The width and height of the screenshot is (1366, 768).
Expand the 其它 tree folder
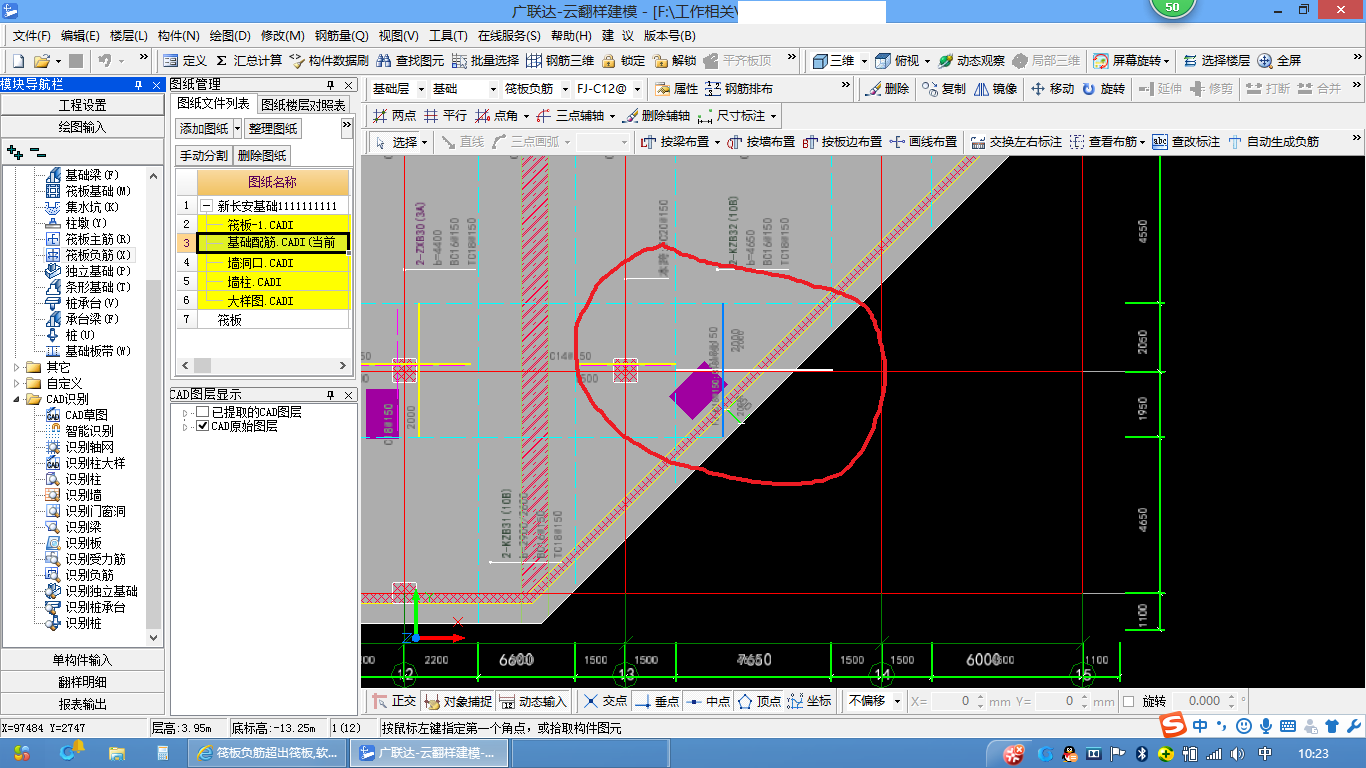pyautogui.click(x=17, y=367)
